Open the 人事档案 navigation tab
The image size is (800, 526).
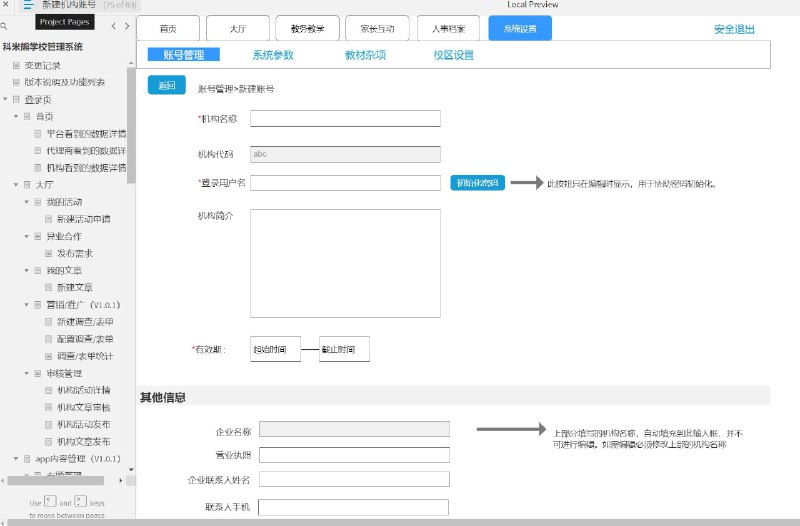point(448,29)
